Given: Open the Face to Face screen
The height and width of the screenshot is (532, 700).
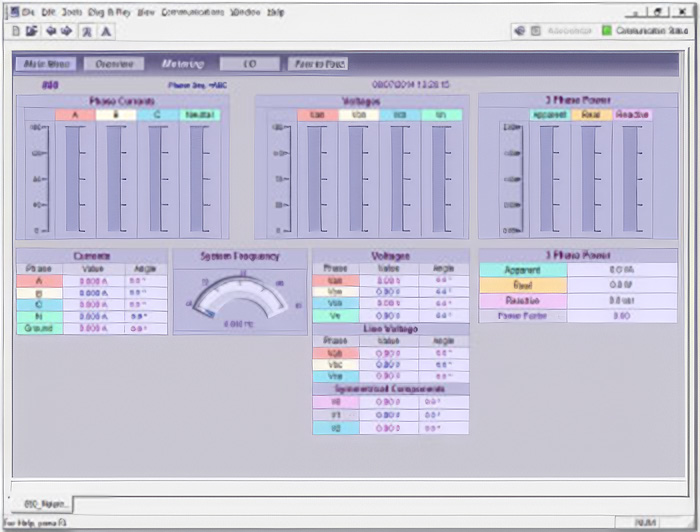Looking at the screenshot, I should point(319,64).
